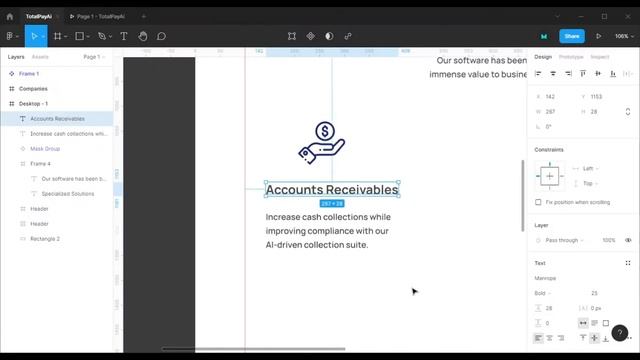Switch to the Layers tab

[x=16, y=57]
